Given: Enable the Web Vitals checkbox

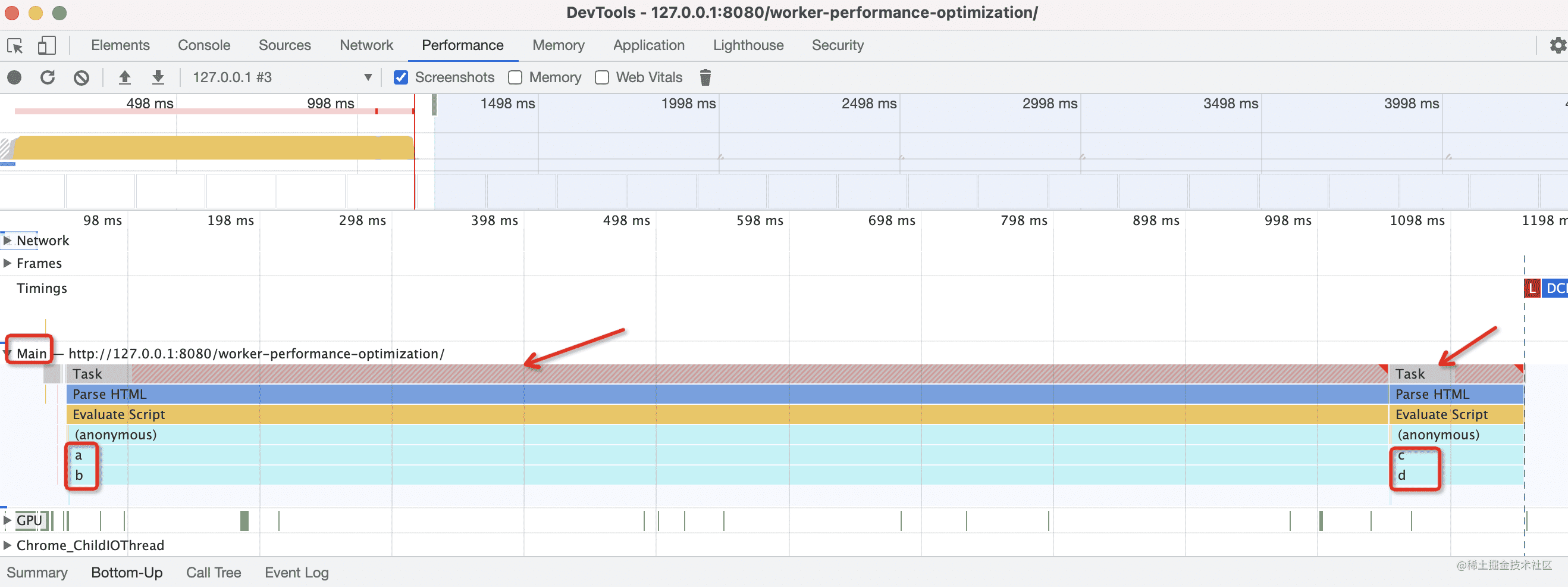Looking at the screenshot, I should point(601,77).
